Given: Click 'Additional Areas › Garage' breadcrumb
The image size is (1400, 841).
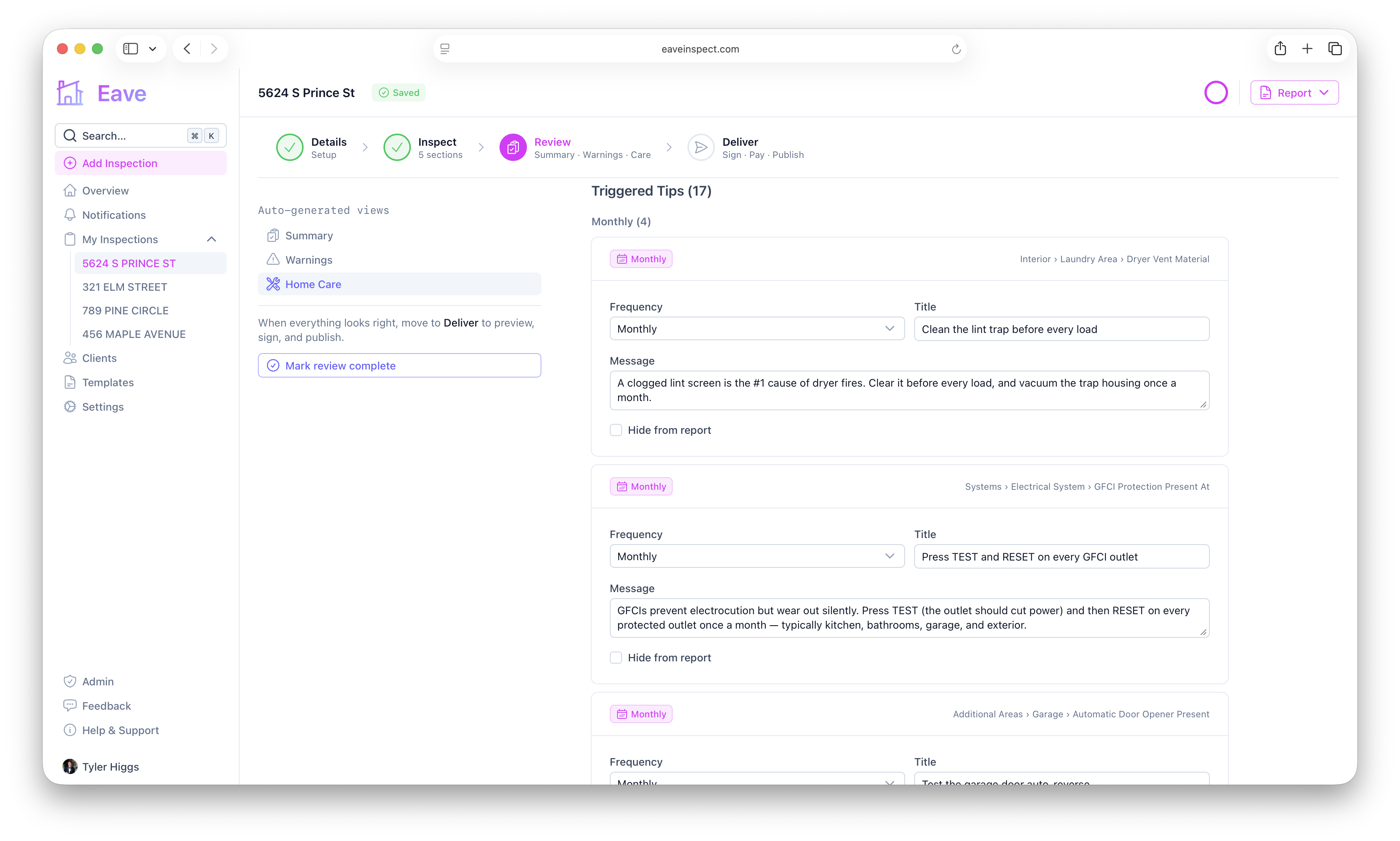Looking at the screenshot, I should point(1081,714).
